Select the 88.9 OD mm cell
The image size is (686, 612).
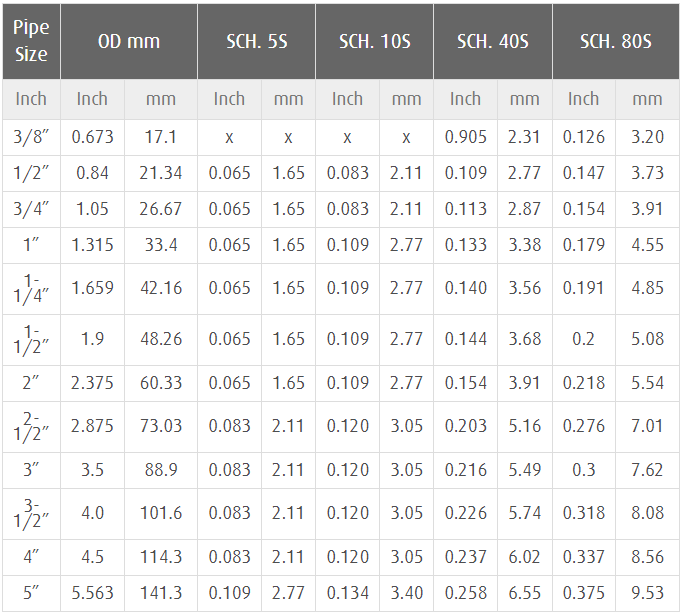161,470
